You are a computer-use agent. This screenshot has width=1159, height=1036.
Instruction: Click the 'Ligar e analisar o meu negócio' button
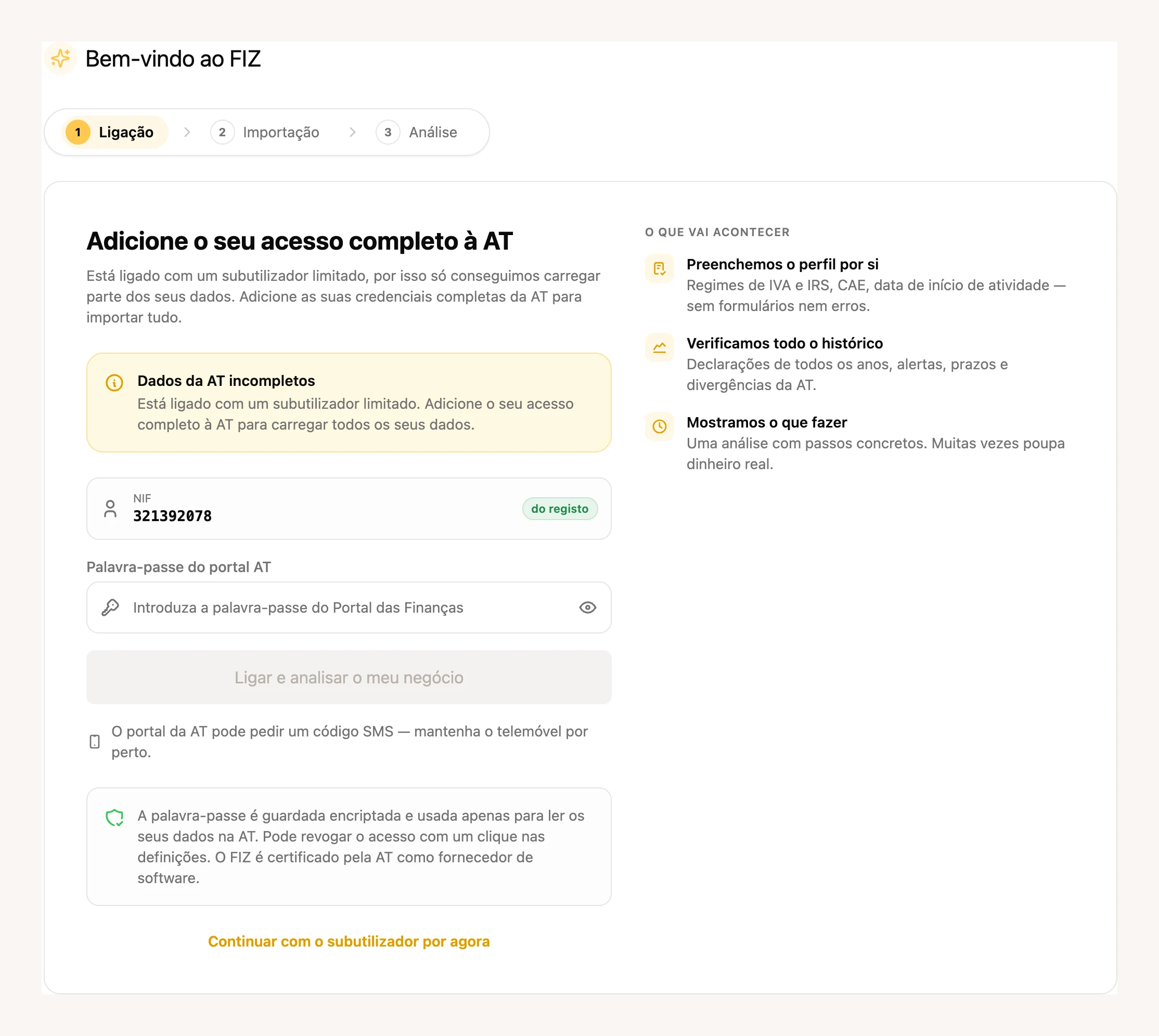point(349,677)
